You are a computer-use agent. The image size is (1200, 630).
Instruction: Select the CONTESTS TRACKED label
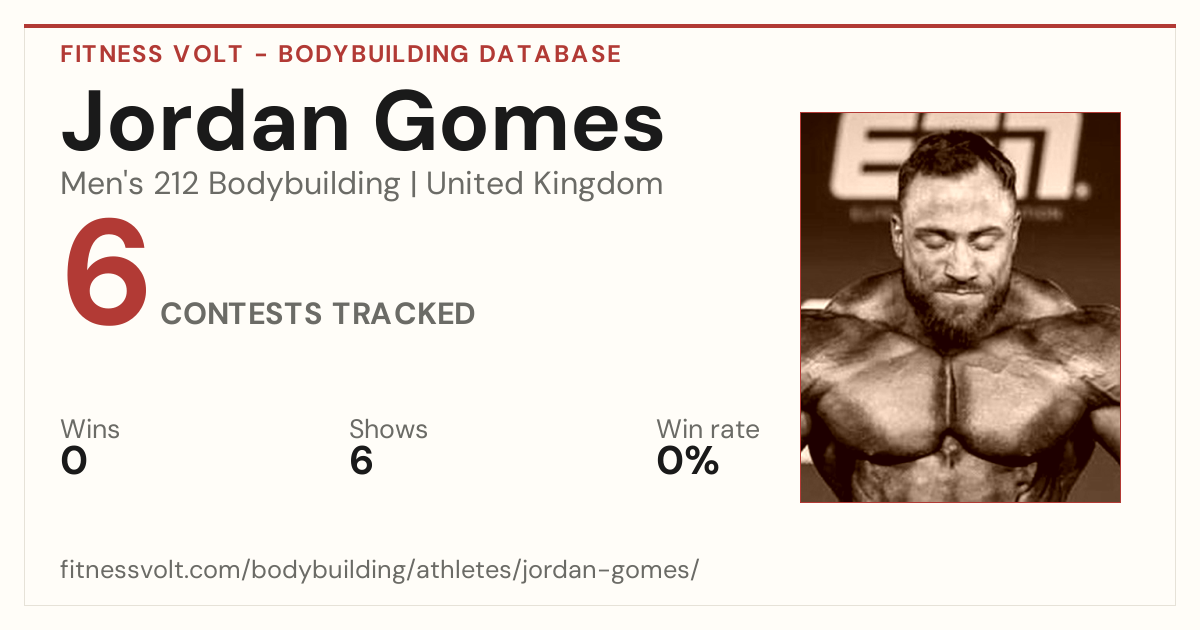(x=318, y=314)
